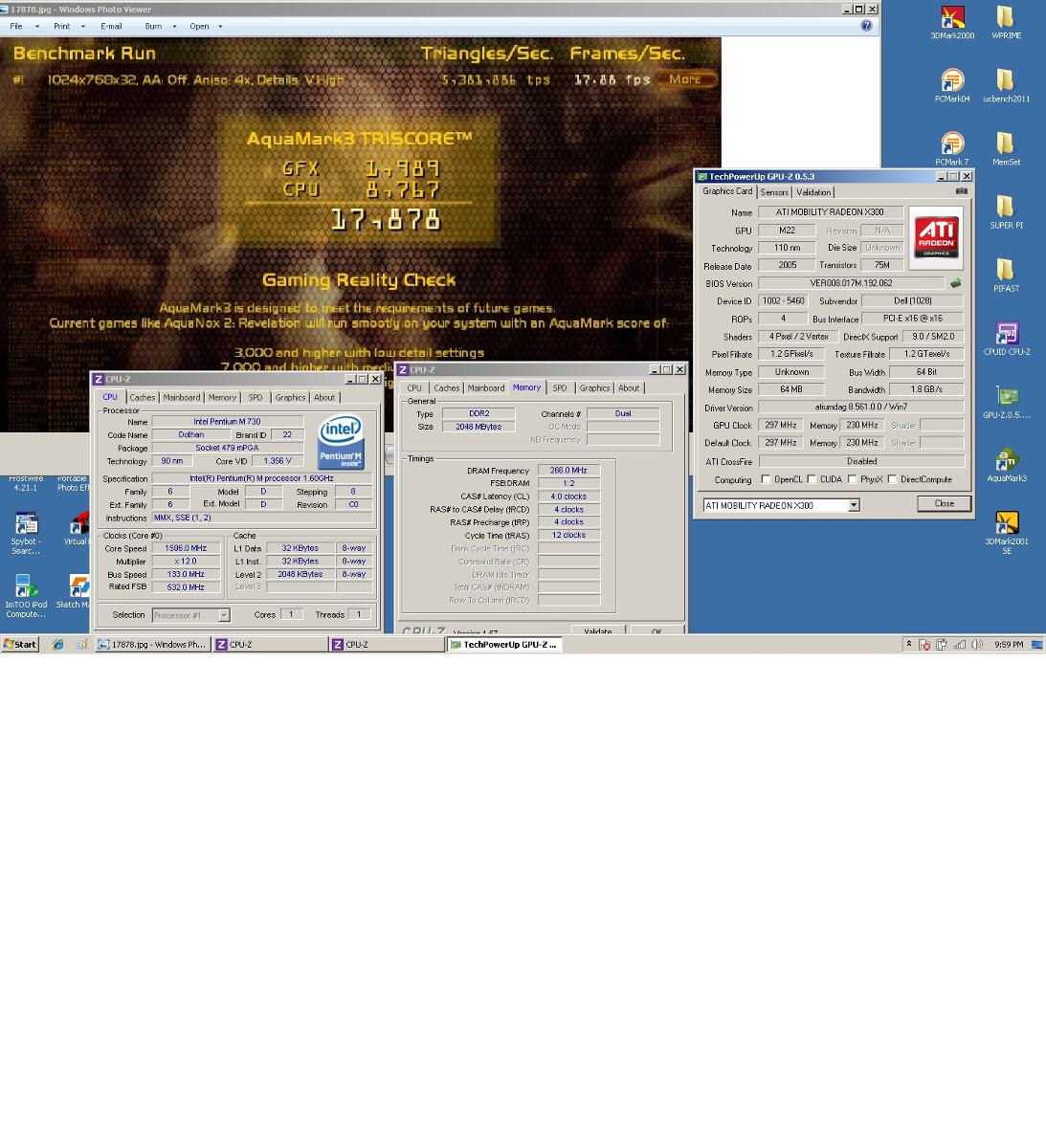Screen dimensions: 1046x1148
Task: Open the AquaMark3 desktop shortcut
Action: [1006, 465]
